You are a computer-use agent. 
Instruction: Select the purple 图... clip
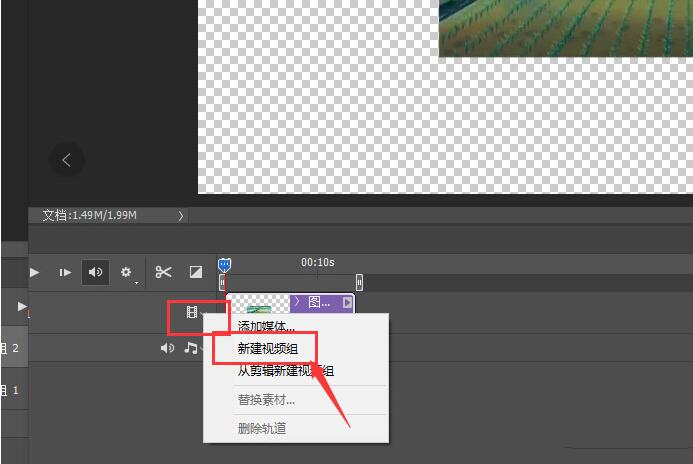(x=322, y=303)
